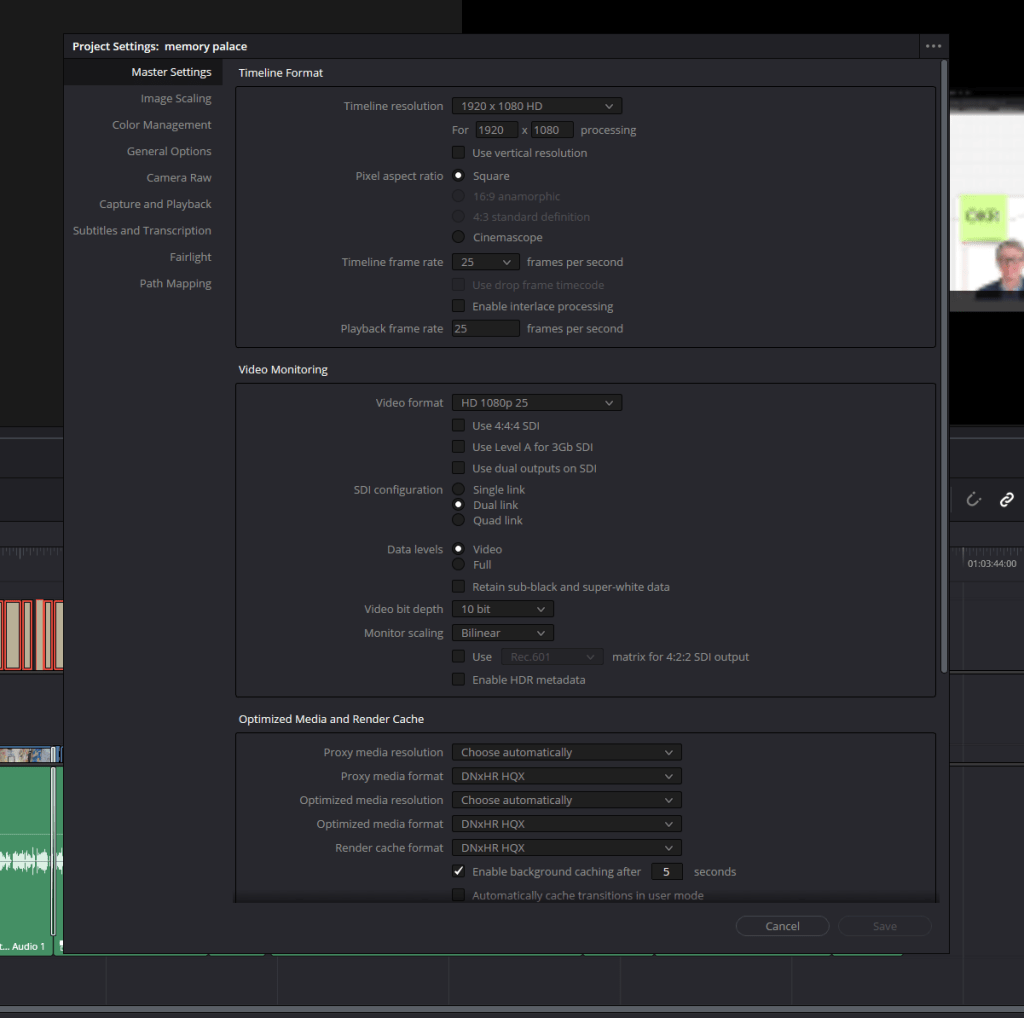
Task: Toggle Use 4:4:4 SDI checkbox
Action: click(x=458, y=425)
